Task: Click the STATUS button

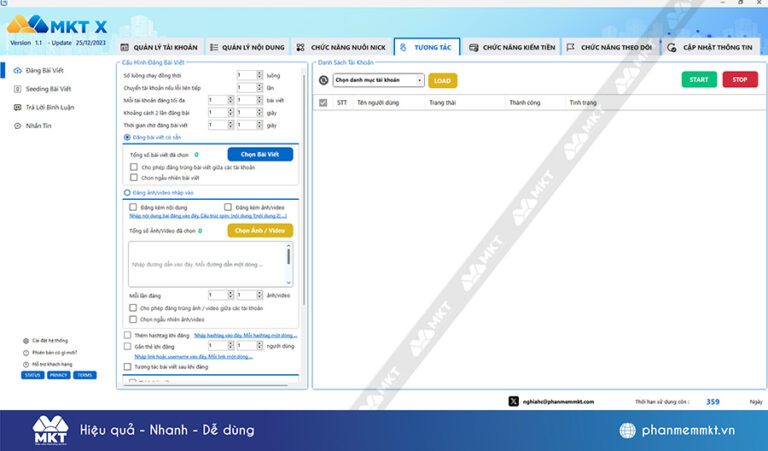Action: click(x=32, y=376)
